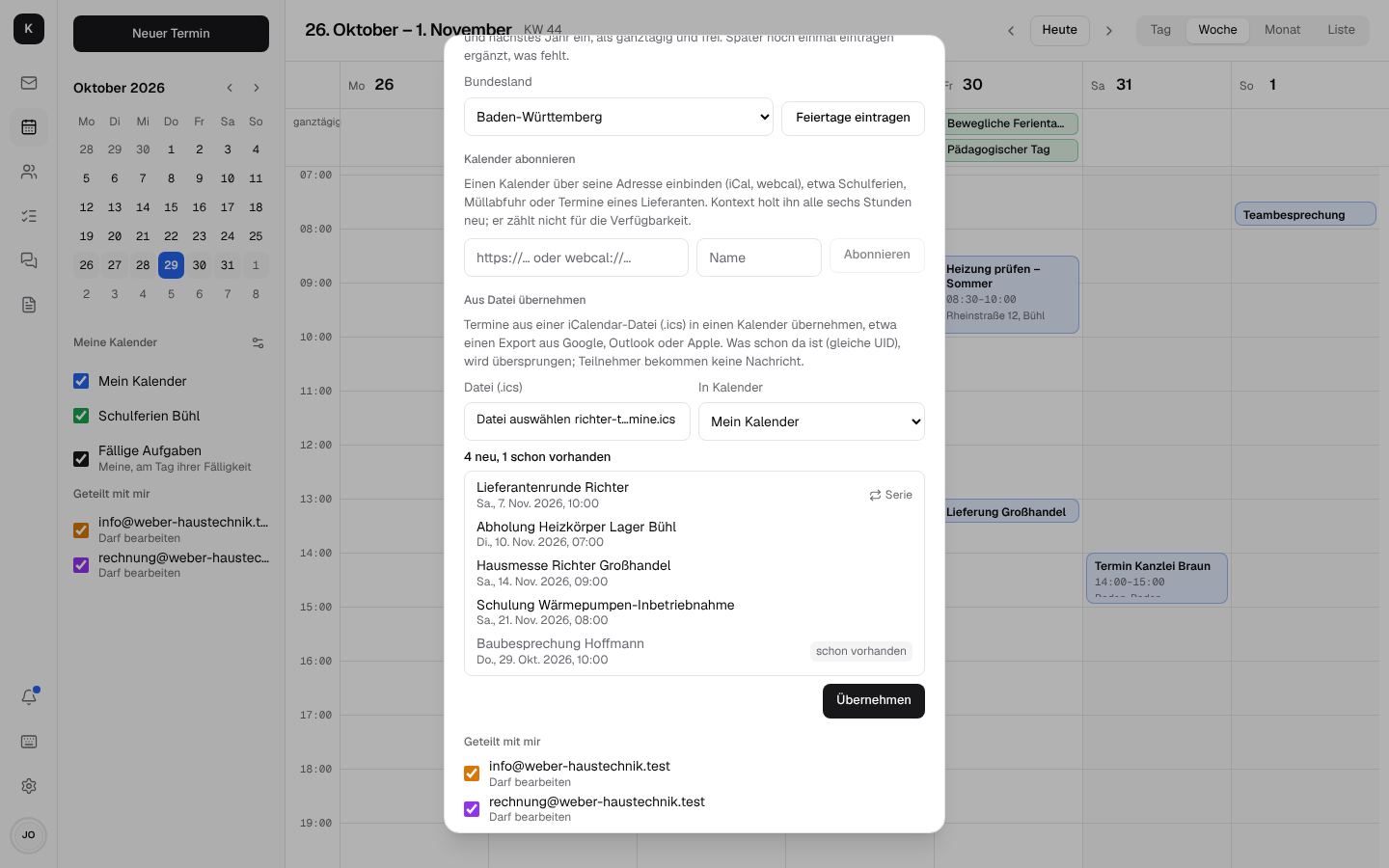Open the chat bubbles icon in sidebar
The image size is (1389, 868).
pyautogui.click(x=29, y=260)
